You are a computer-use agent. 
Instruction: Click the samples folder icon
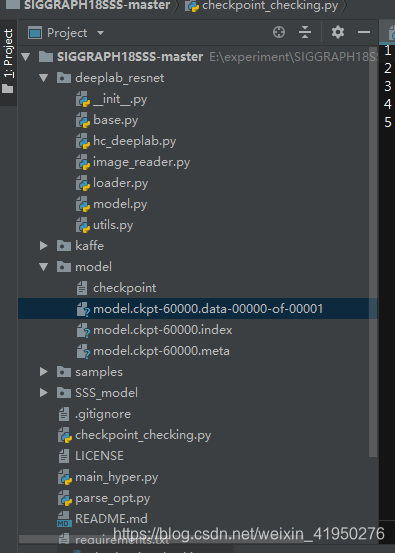click(x=64, y=372)
